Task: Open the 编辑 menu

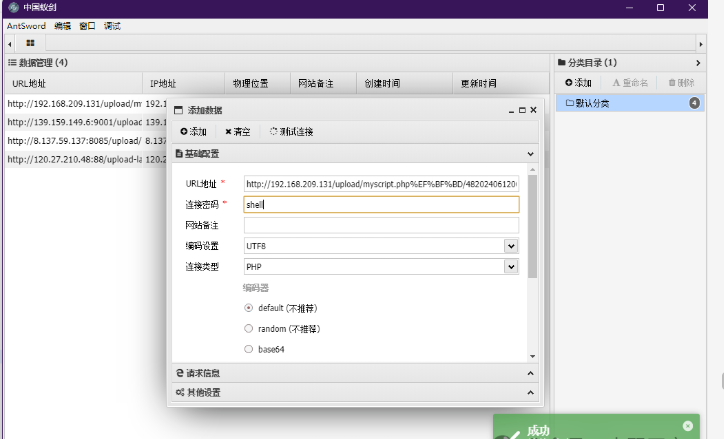Action: tap(62, 26)
